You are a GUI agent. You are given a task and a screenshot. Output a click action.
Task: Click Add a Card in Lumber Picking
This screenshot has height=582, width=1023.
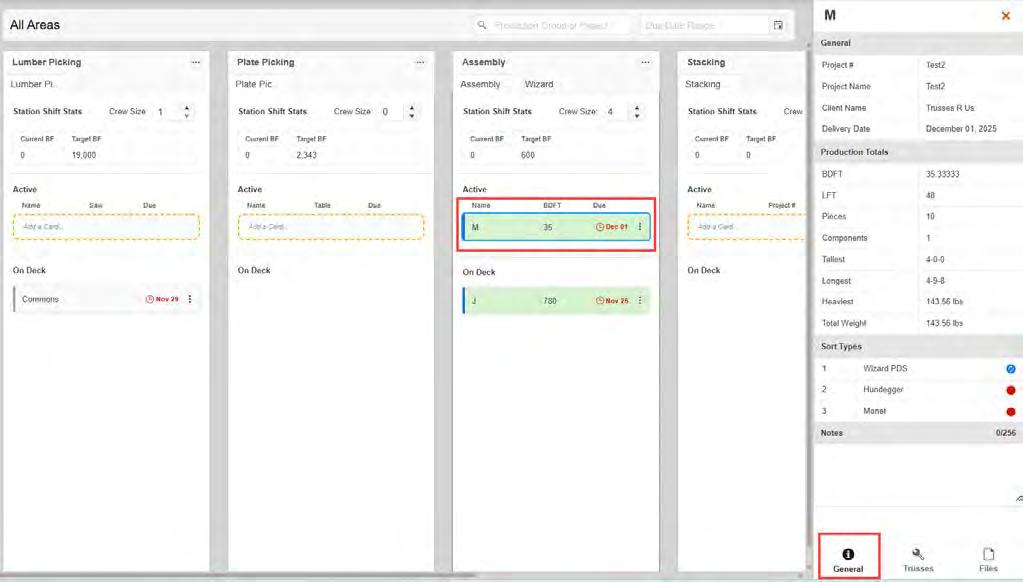pos(106,227)
